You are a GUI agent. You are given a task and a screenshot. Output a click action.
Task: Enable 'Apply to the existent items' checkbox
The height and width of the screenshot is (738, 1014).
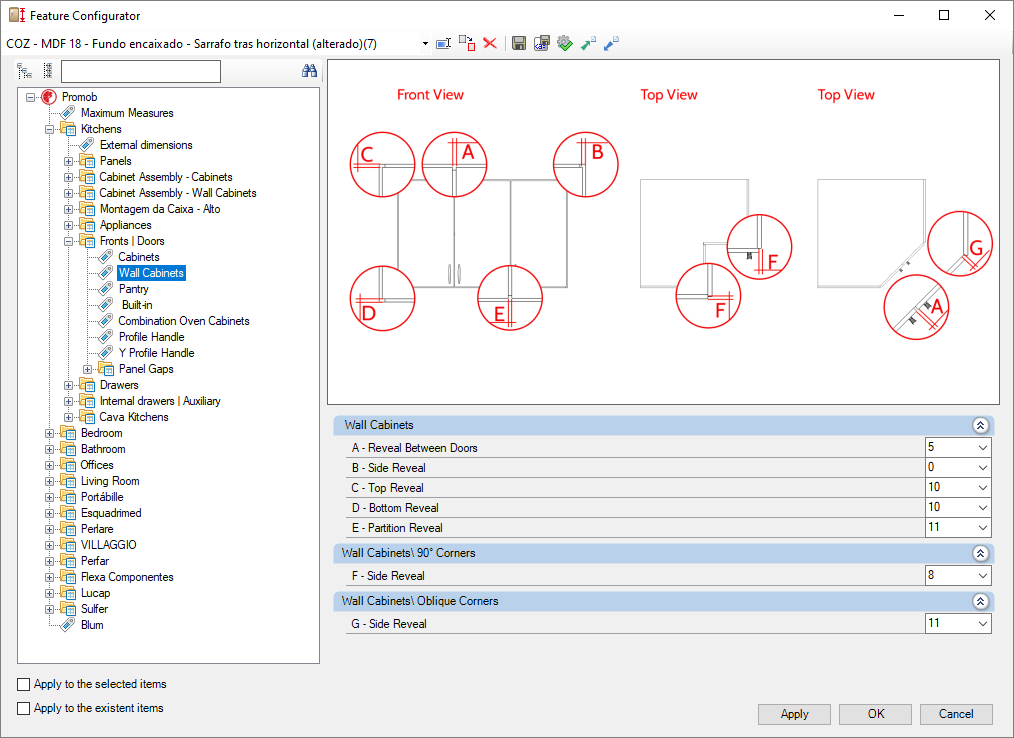(x=24, y=708)
